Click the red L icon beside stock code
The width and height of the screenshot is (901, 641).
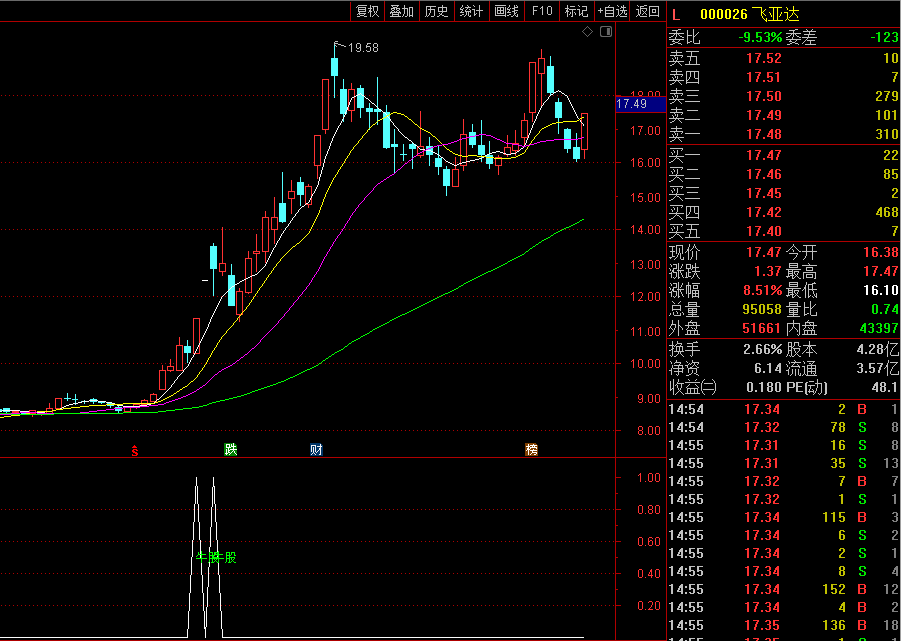[x=676, y=14]
